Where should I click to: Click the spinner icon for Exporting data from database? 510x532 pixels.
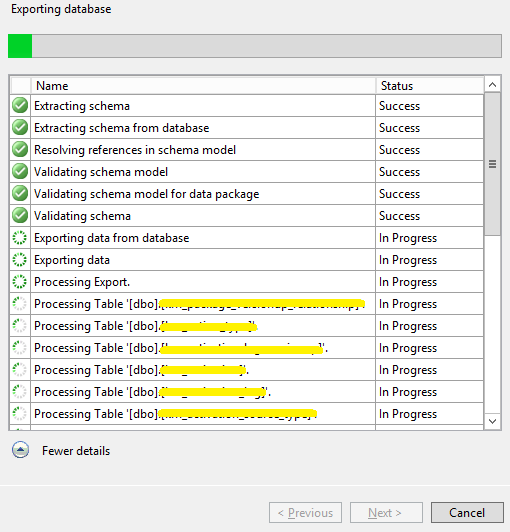click(20, 238)
